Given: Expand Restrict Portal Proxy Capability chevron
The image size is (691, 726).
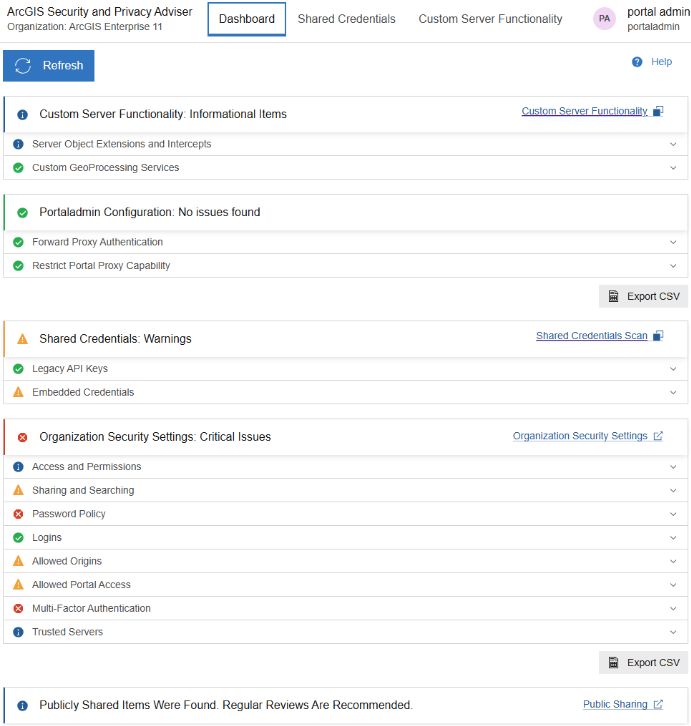Looking at the screenshot, I should [673, 266].
